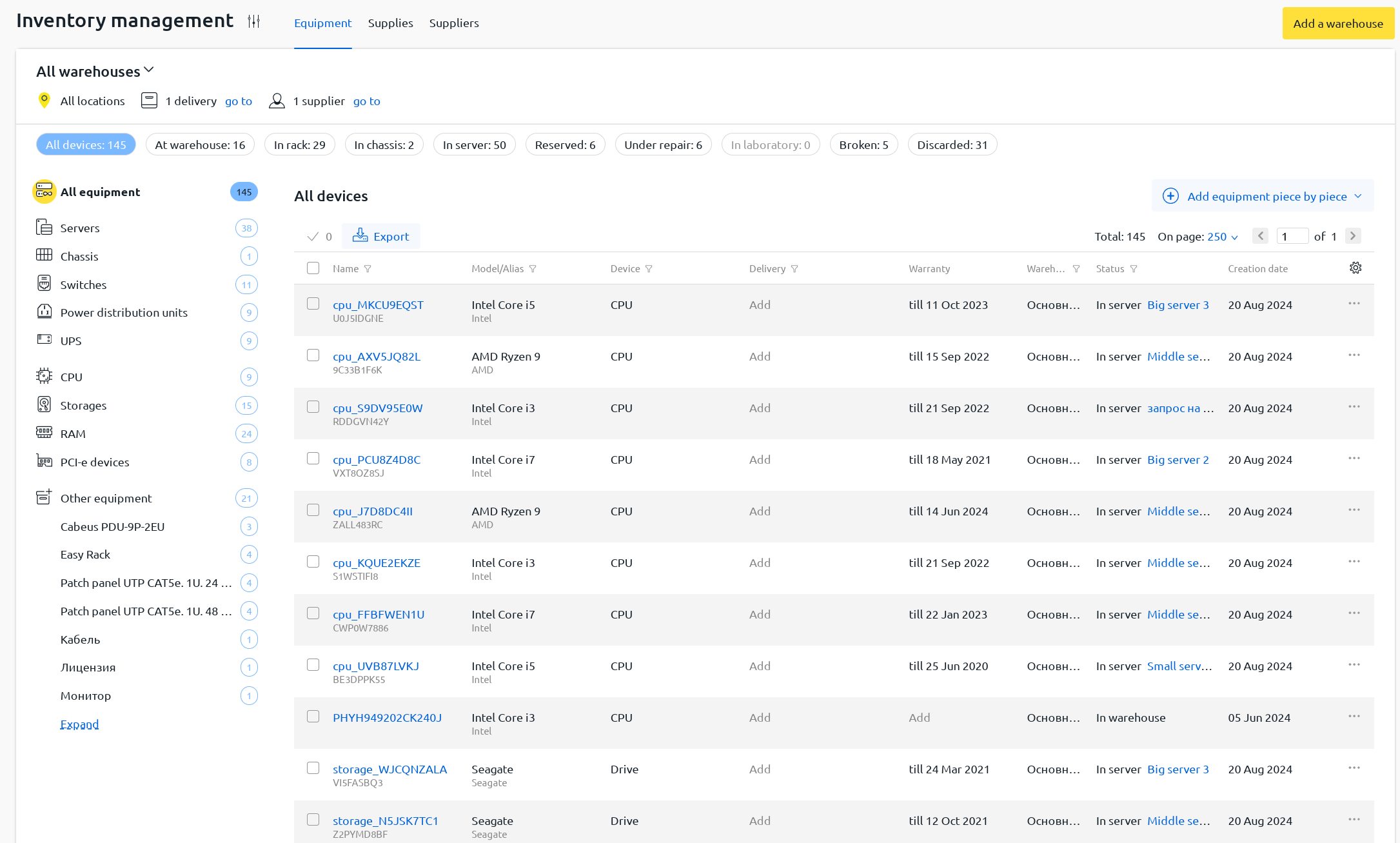Select the Switches category icon
Image resolution: width=1400 pixels, height=843 pixels.
pos(44,284)
